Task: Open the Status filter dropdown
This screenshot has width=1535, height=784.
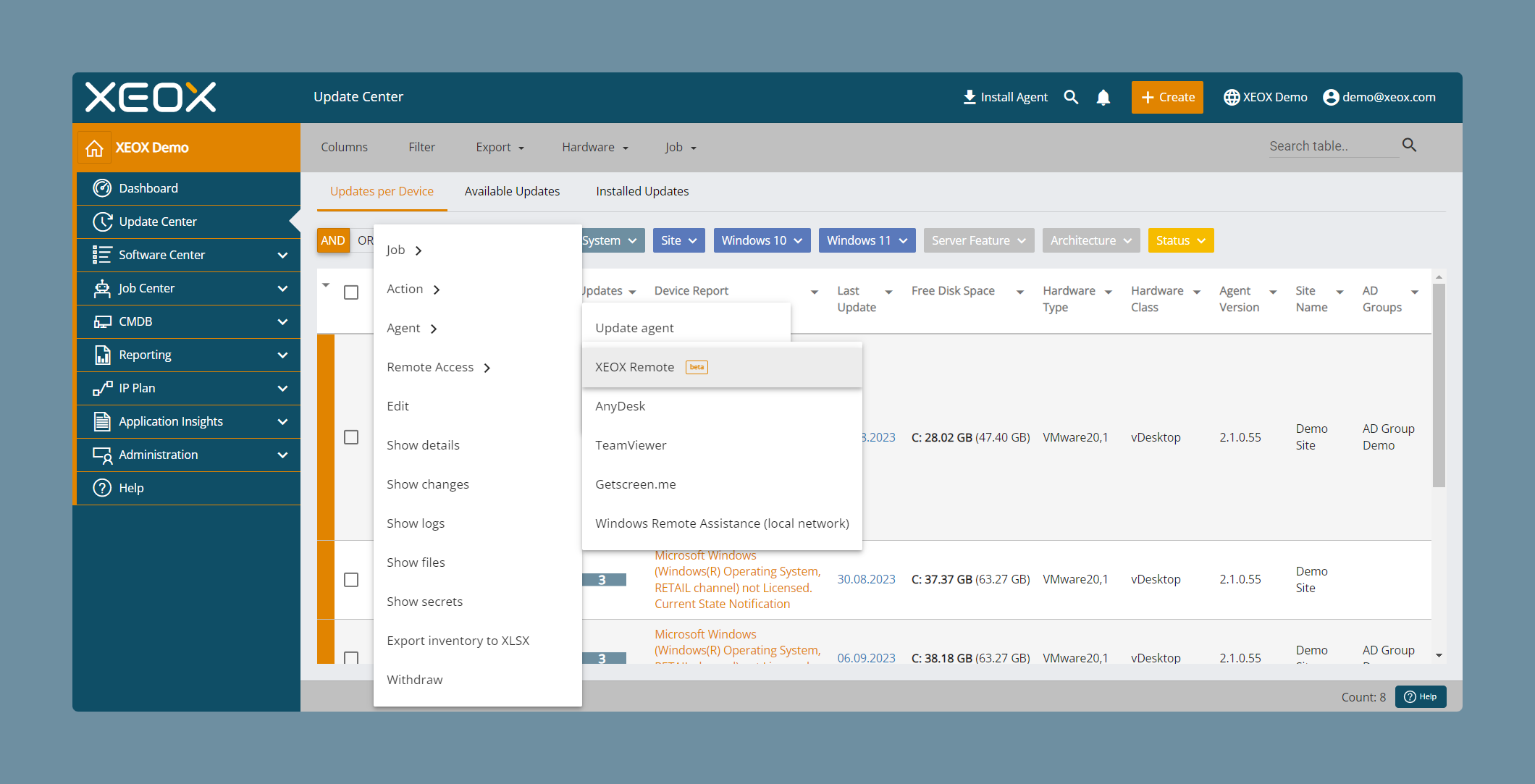Action: point(1180,240)
